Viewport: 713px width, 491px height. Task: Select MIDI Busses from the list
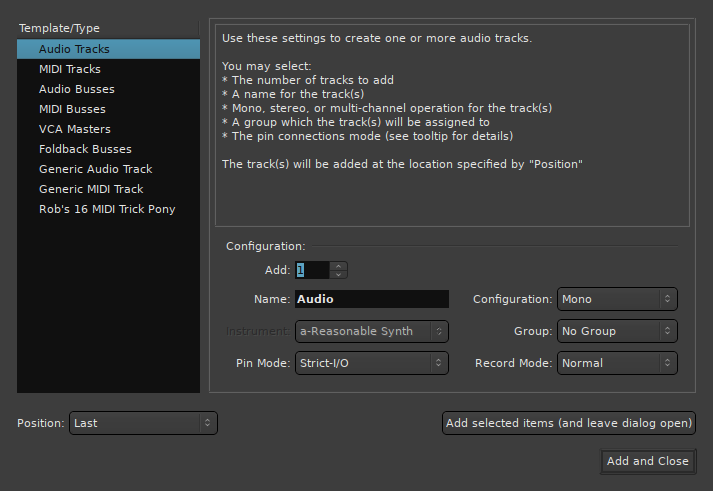[72, 109]
